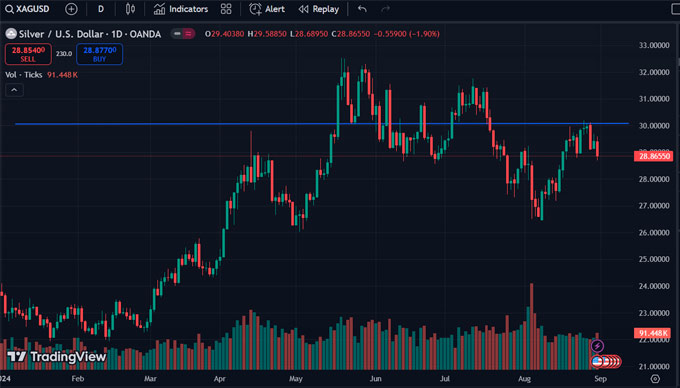
Task: Buy at 28.87700
Action: click(99, 54)
